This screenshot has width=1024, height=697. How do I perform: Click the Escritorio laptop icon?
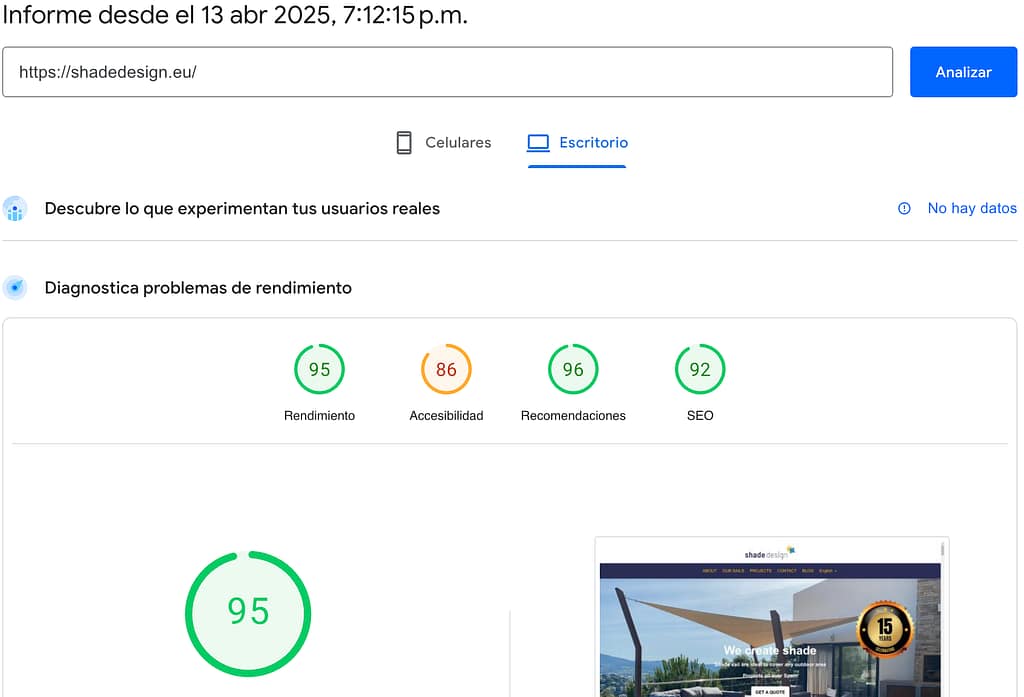pyautogui.click(x=538, y=143)
